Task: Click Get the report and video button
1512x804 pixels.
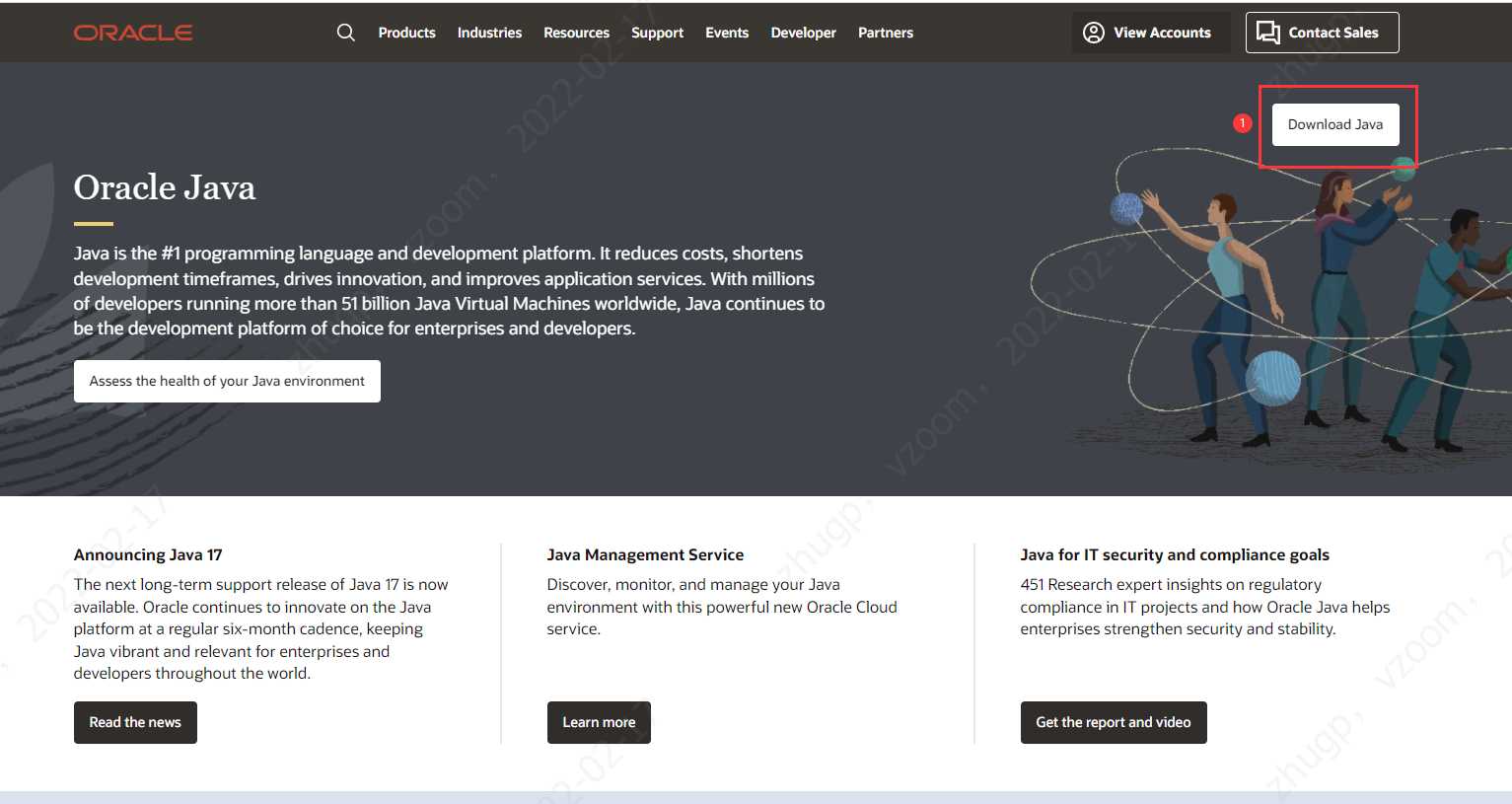Action: click(x=1114, y=722)
